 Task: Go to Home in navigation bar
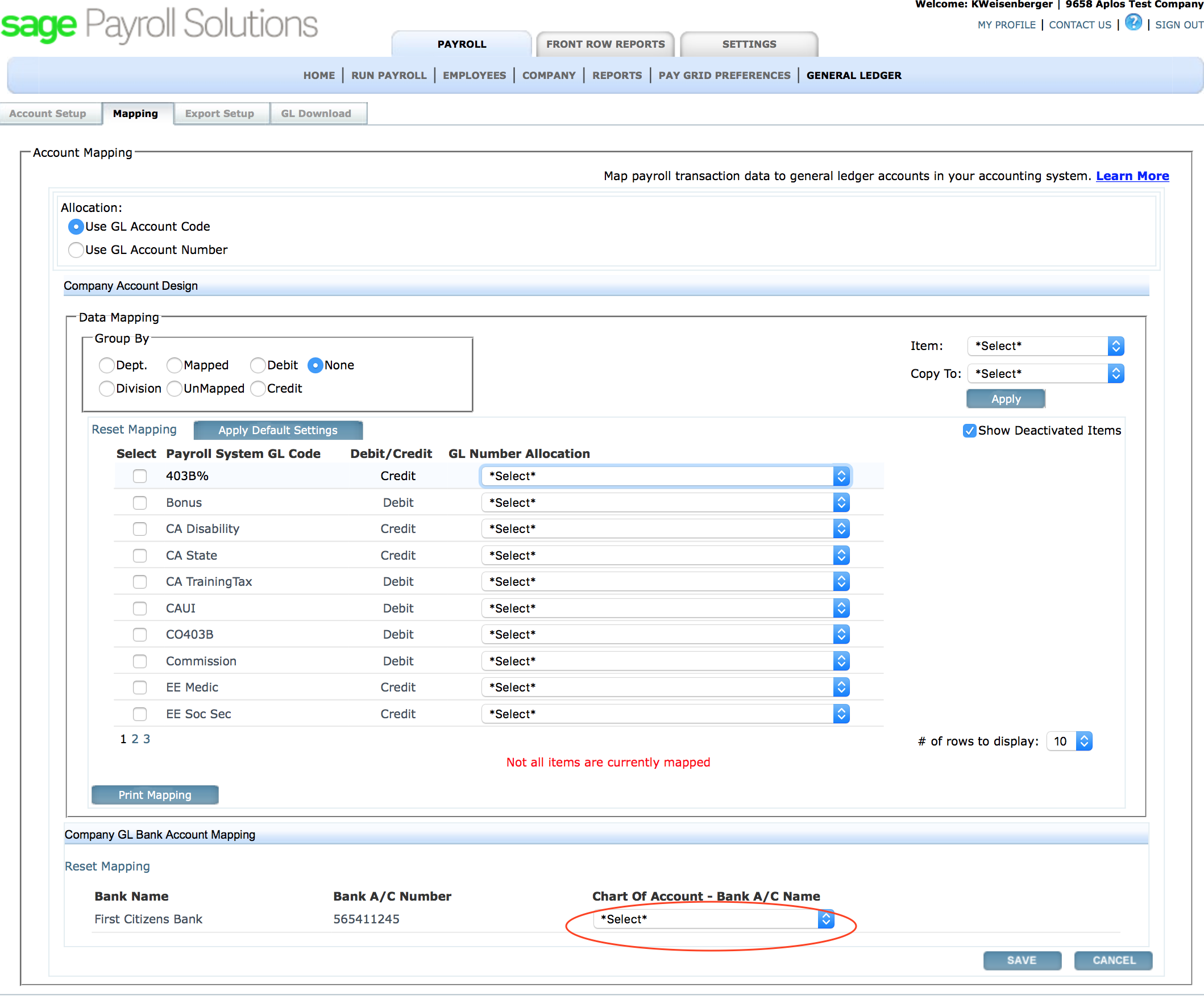point(319,76)
